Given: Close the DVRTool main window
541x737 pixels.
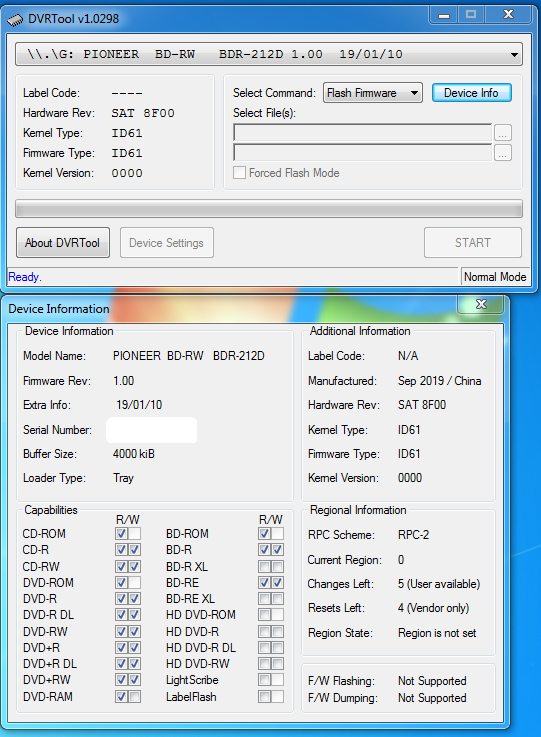Looking at the screenshot, I should click(x=509, y=15).
